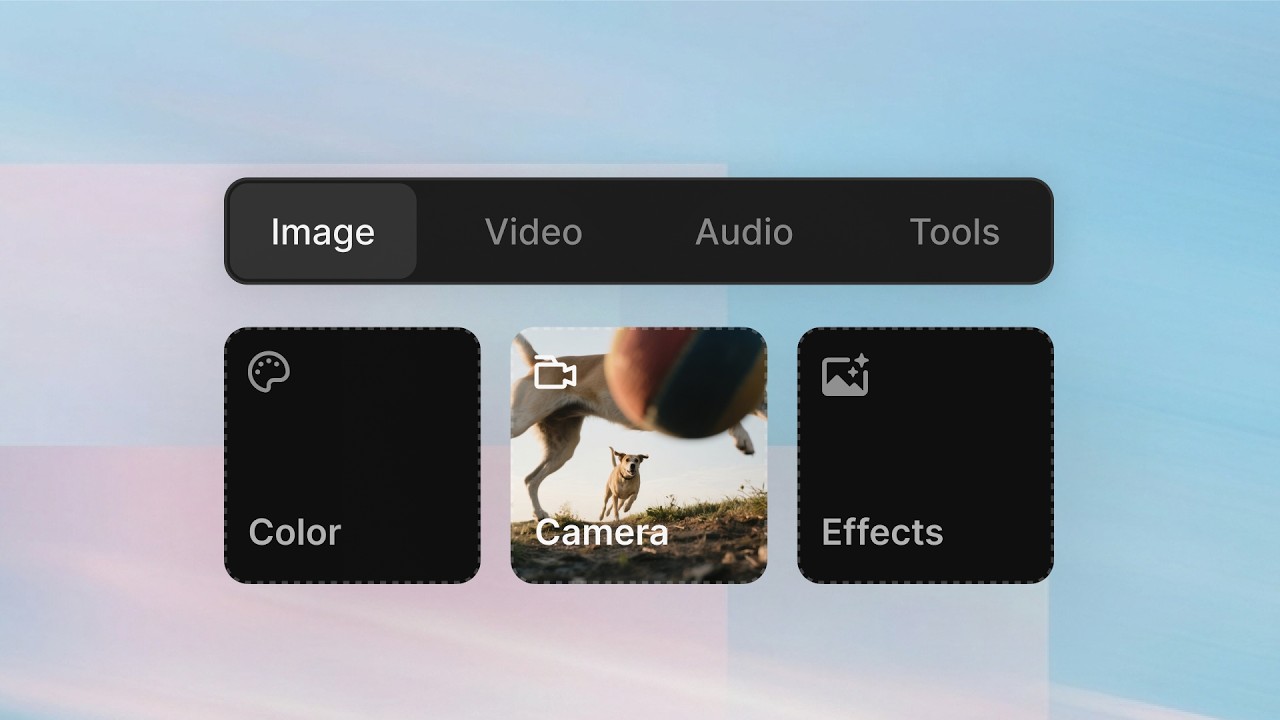Select the Audio tab
The image size is (1280, 720).
(744, 232)
